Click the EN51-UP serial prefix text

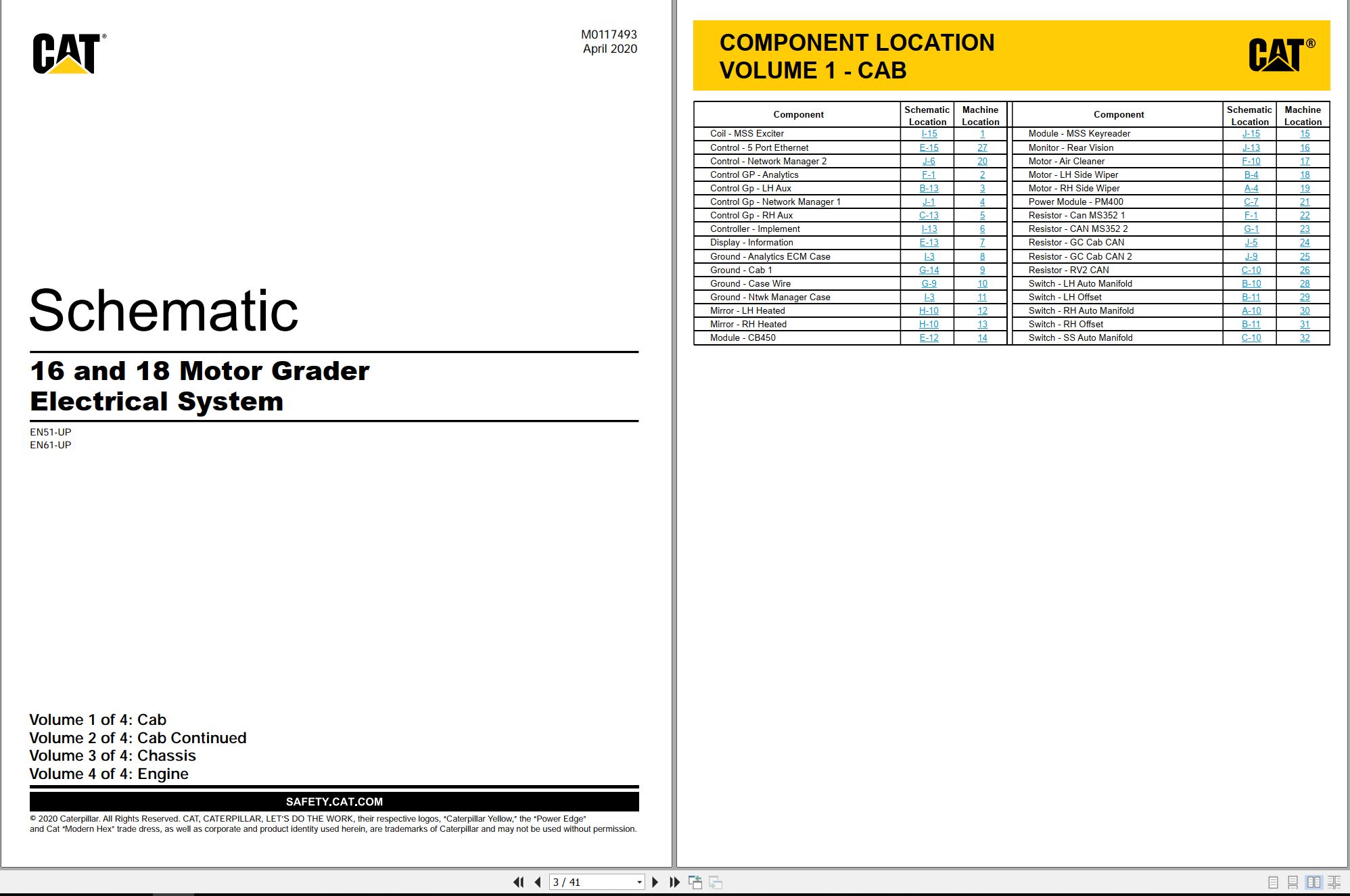50,431
